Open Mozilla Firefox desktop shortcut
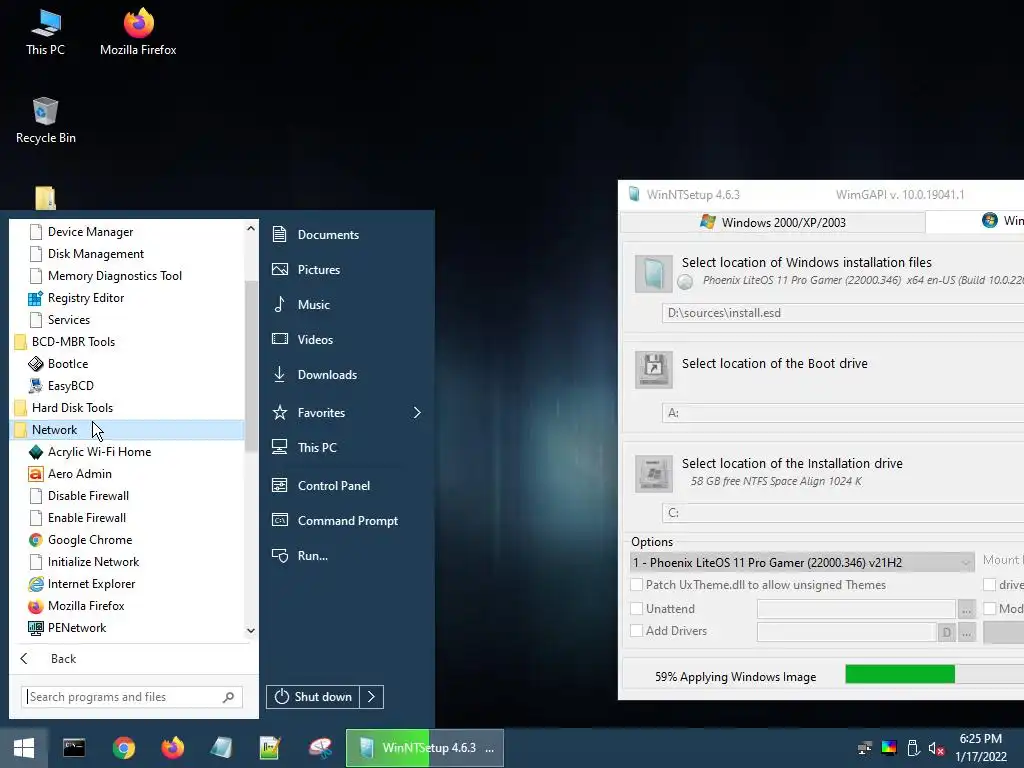 click(138, 31)
